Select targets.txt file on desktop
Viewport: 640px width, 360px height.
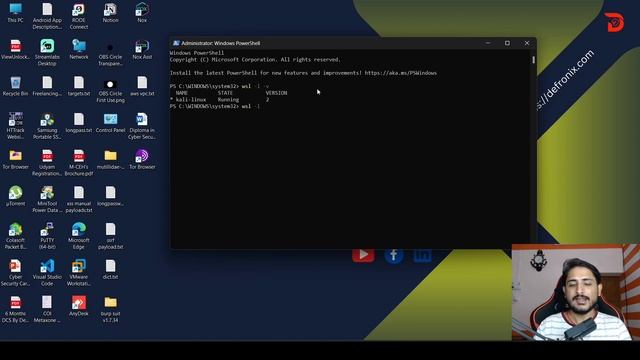point(79,86)
